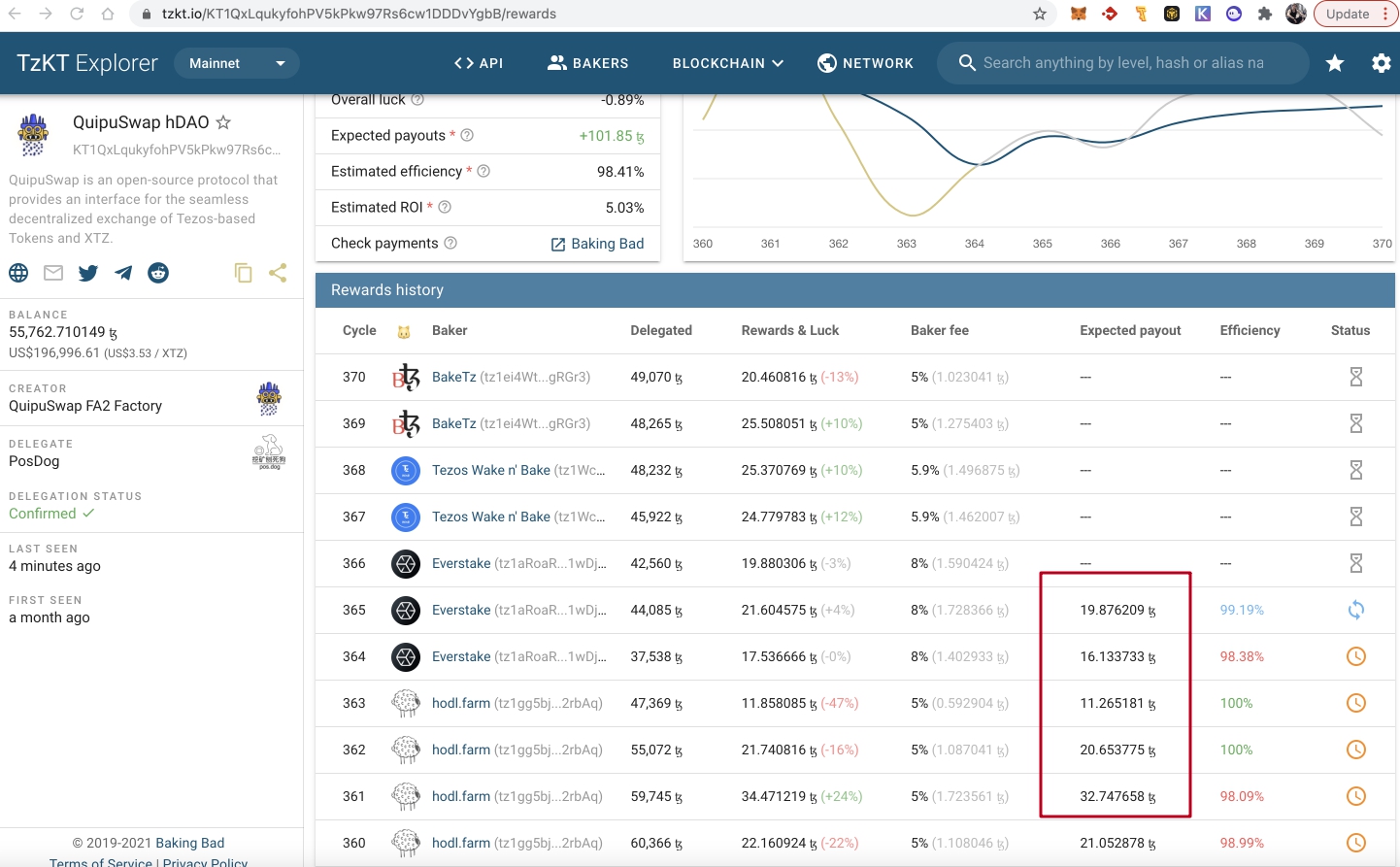1400x867 pixels.
Task: Click the browser back arrow
Action: (x=15, y=14)
